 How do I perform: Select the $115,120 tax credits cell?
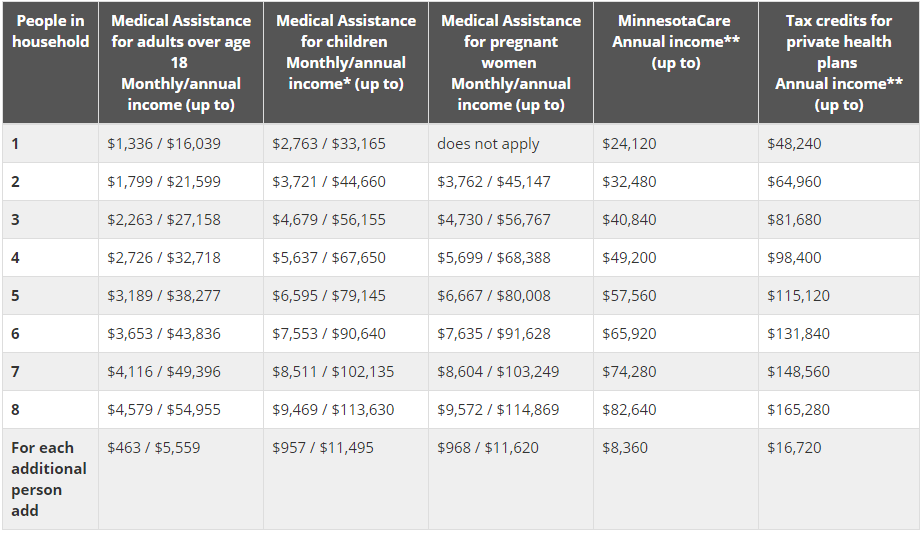click(798, 296)
